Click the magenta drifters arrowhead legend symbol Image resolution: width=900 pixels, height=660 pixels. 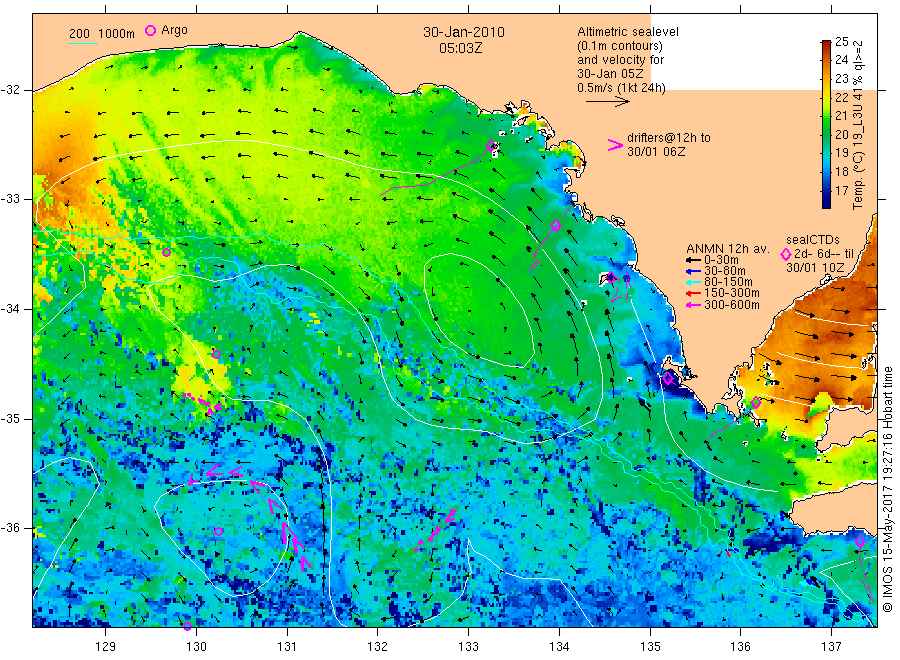pyautogui.click(x=615, y=145)
